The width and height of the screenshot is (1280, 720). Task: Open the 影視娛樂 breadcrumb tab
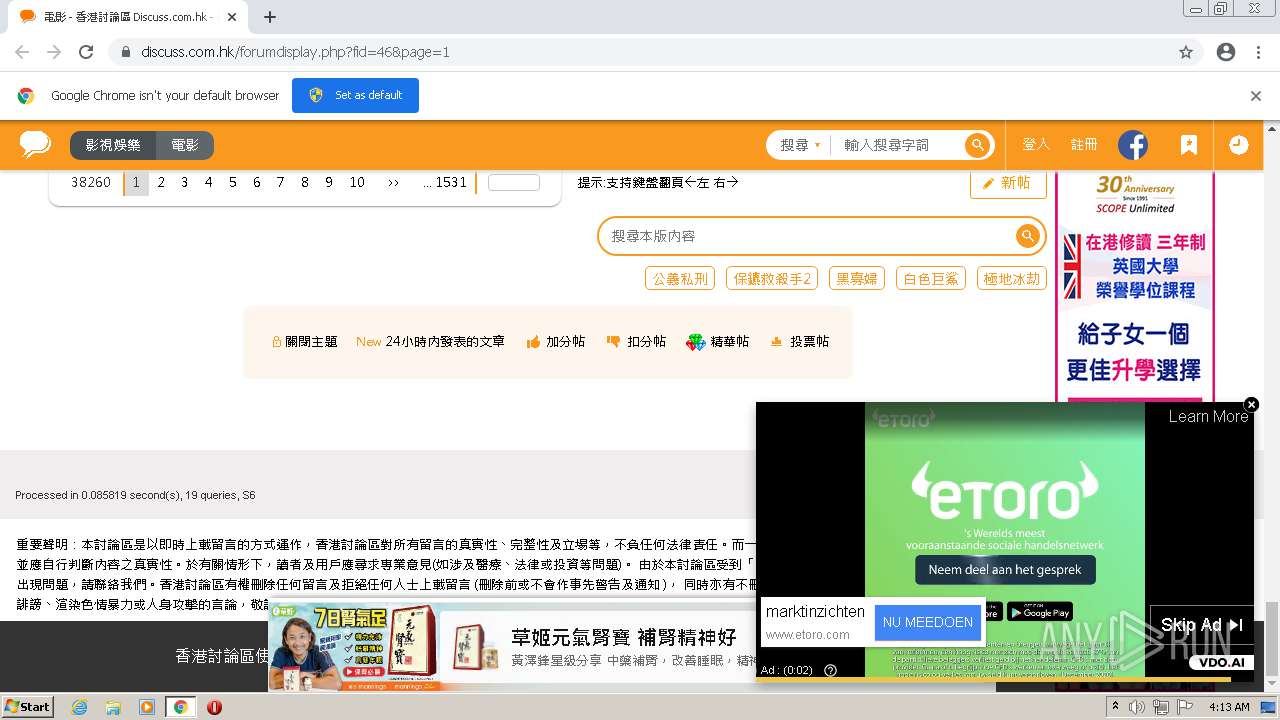pos(113,145)
